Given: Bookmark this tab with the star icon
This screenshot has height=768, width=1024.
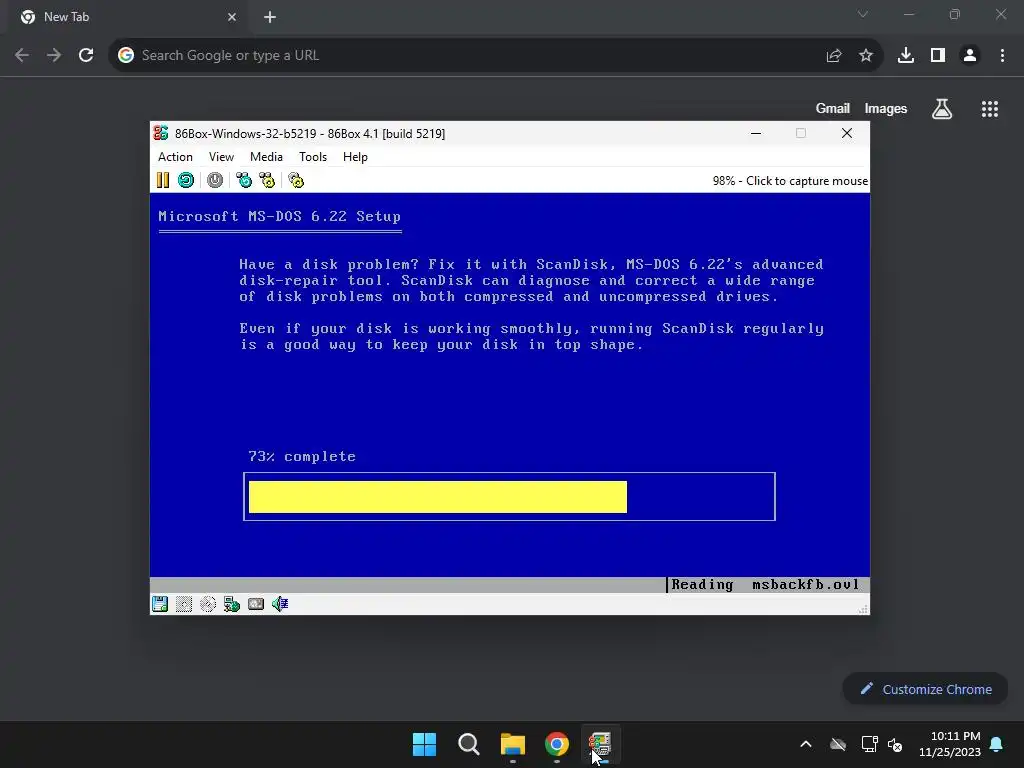Looking at the screenshot, I should coord(866,56).
